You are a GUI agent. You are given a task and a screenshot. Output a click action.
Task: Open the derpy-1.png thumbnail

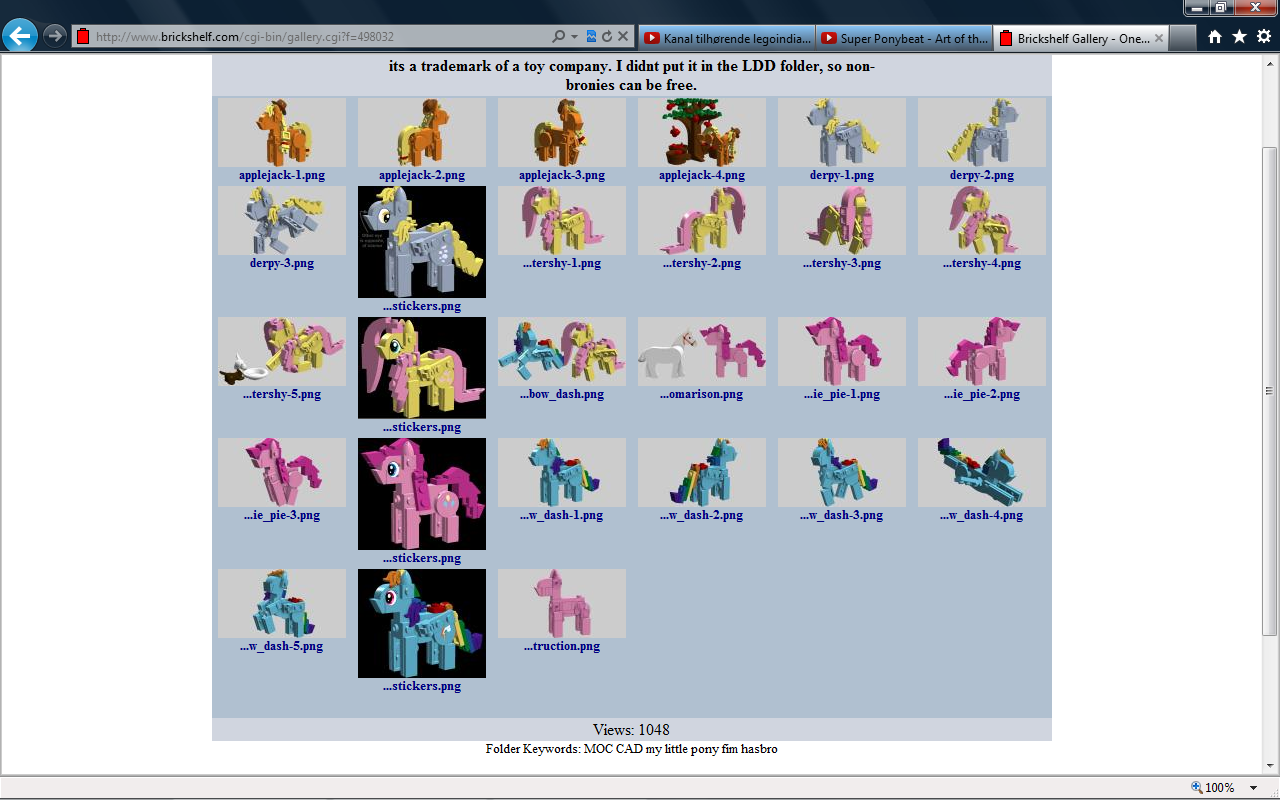(x=842, y=132)
